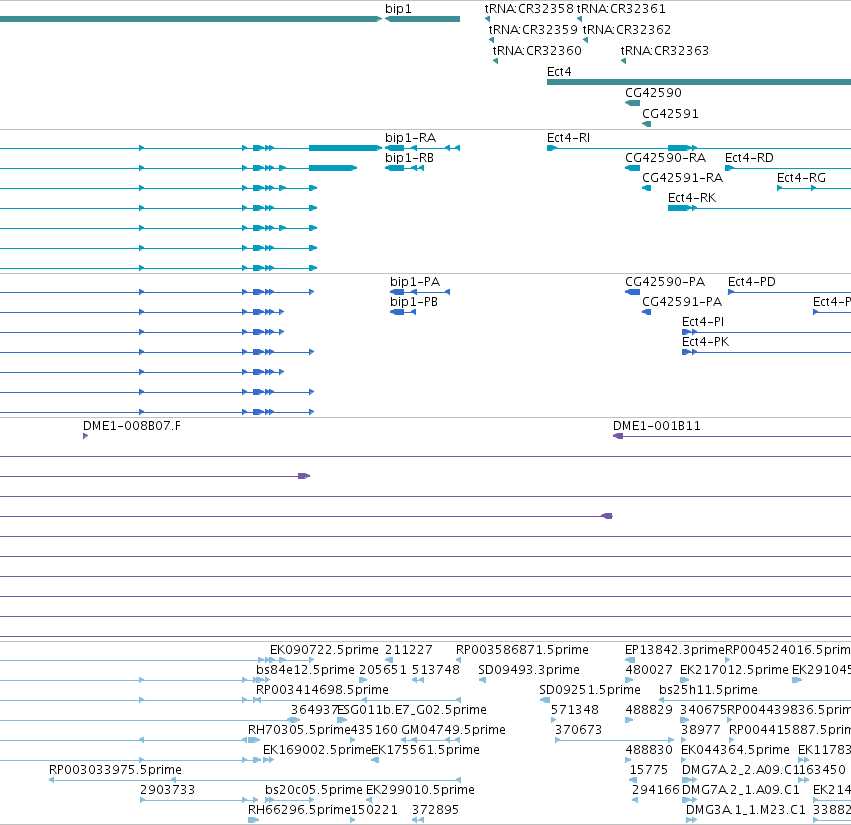Open the tRNA:CR32363 gene label

(664, 50)
